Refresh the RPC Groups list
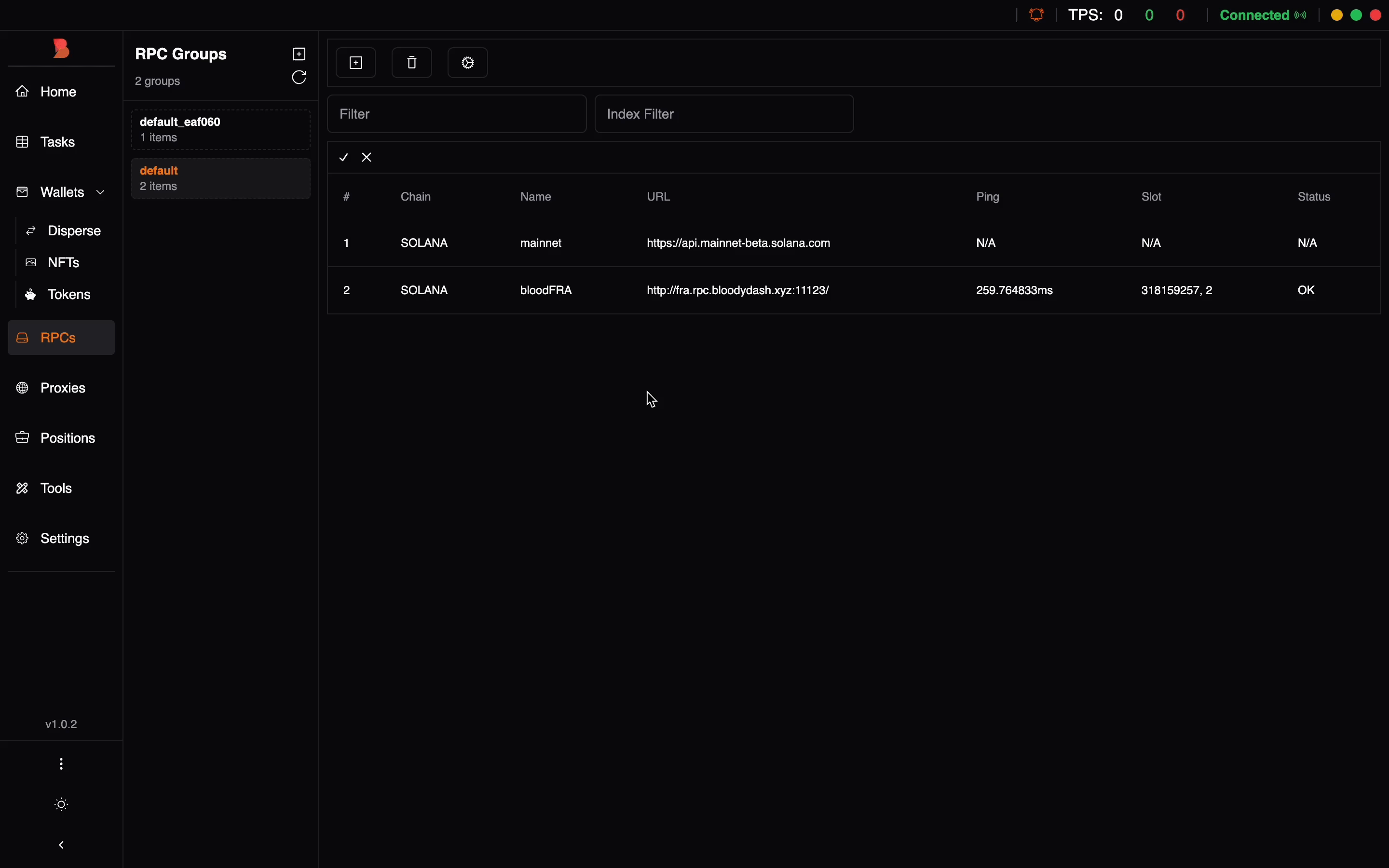The height and width of the screenshot is (868, 1389). (299, 78)
